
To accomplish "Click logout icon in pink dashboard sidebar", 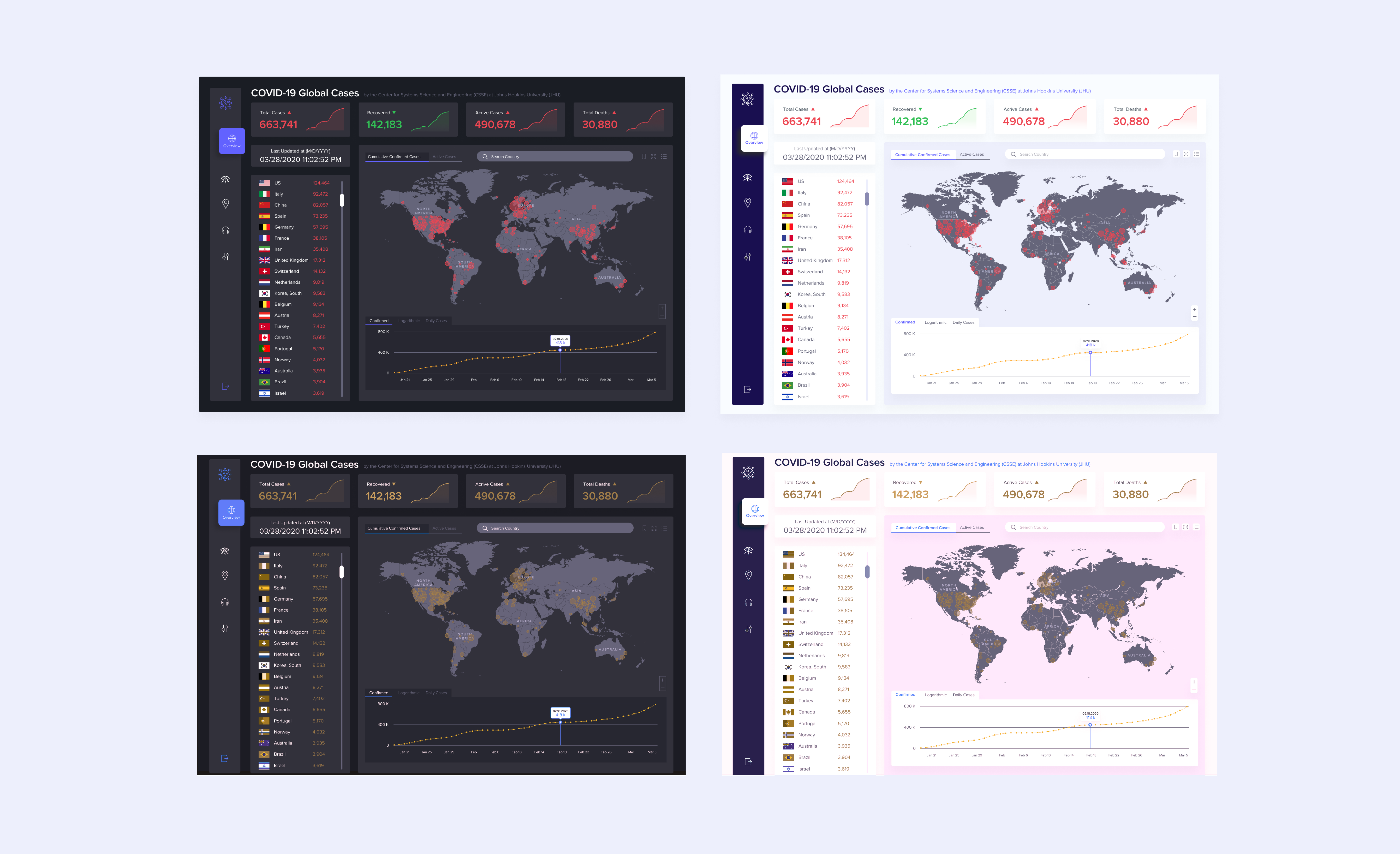I will (x=748, y=761).
